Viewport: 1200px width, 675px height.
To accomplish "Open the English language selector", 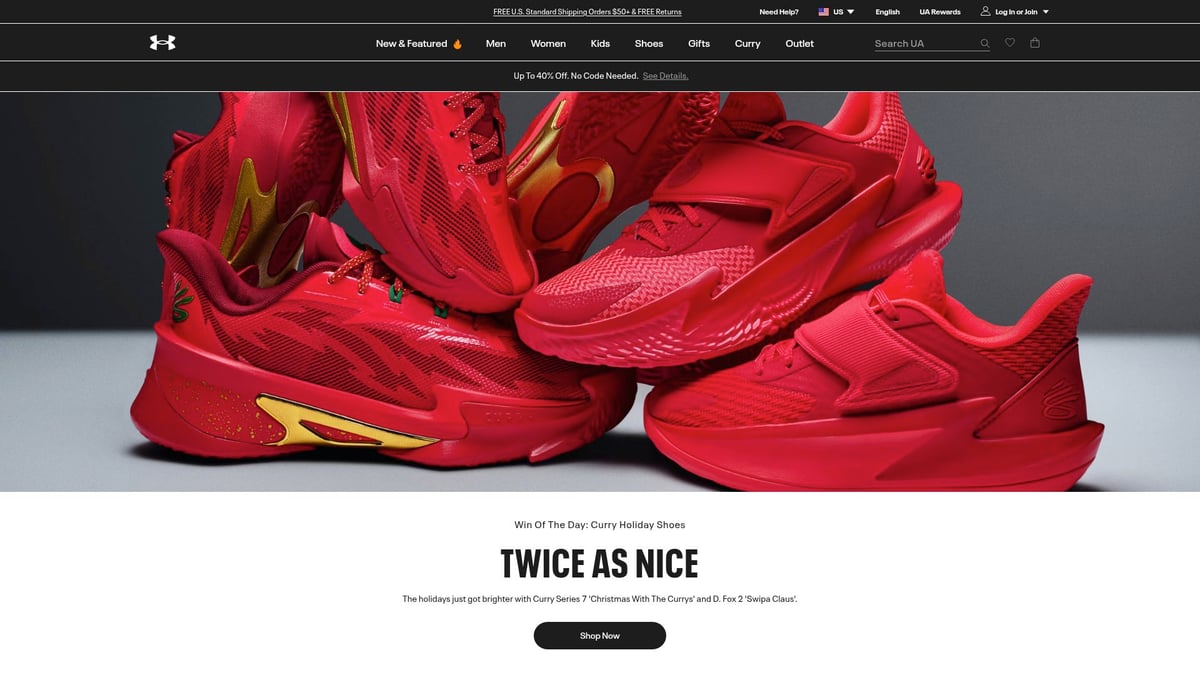I will [887, 12].
